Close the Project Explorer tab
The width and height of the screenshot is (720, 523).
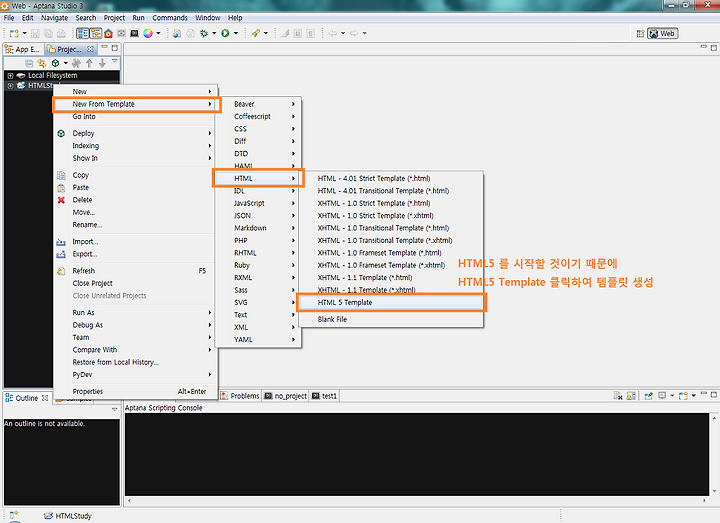click(x=90, y=49)
